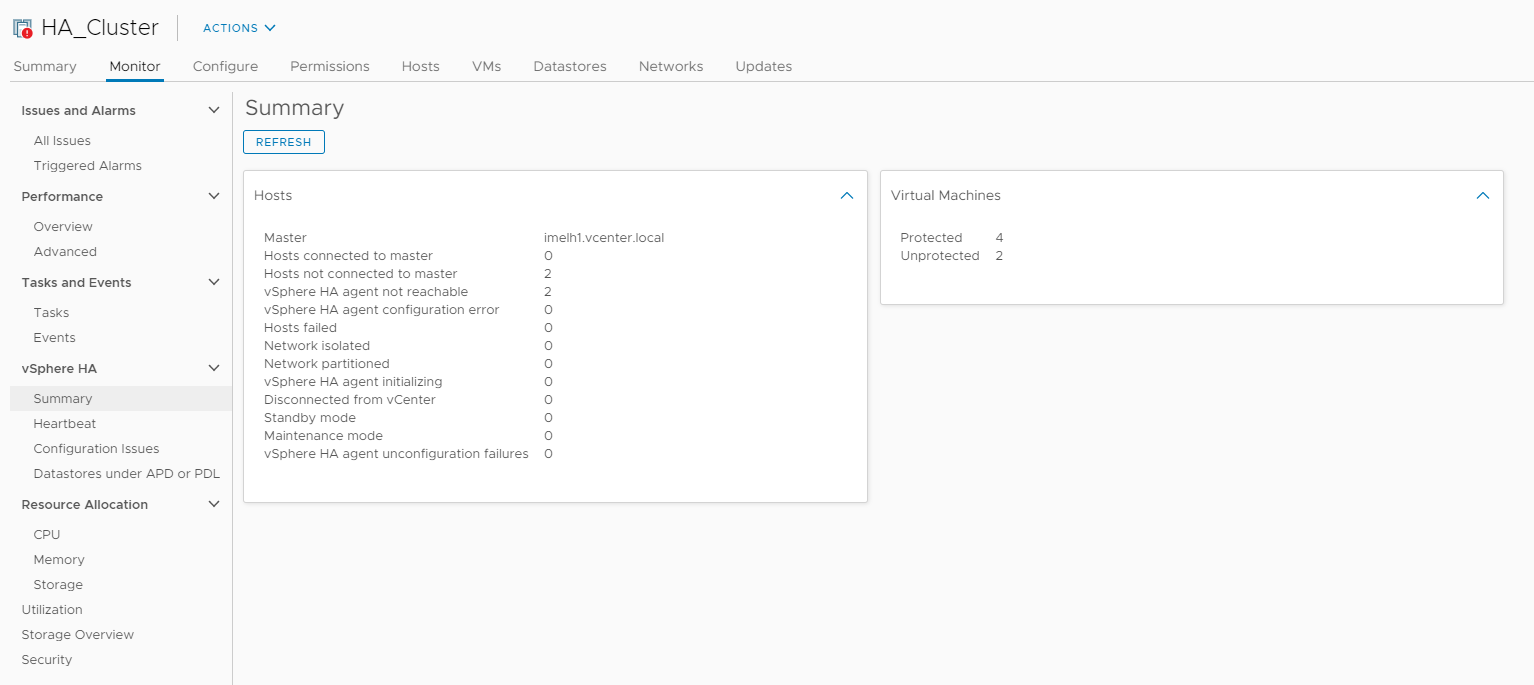Select Performance Overview in sidebar
Image resolution: width=1534 pixels, height=685 pixels.
[x=63, y=227]
